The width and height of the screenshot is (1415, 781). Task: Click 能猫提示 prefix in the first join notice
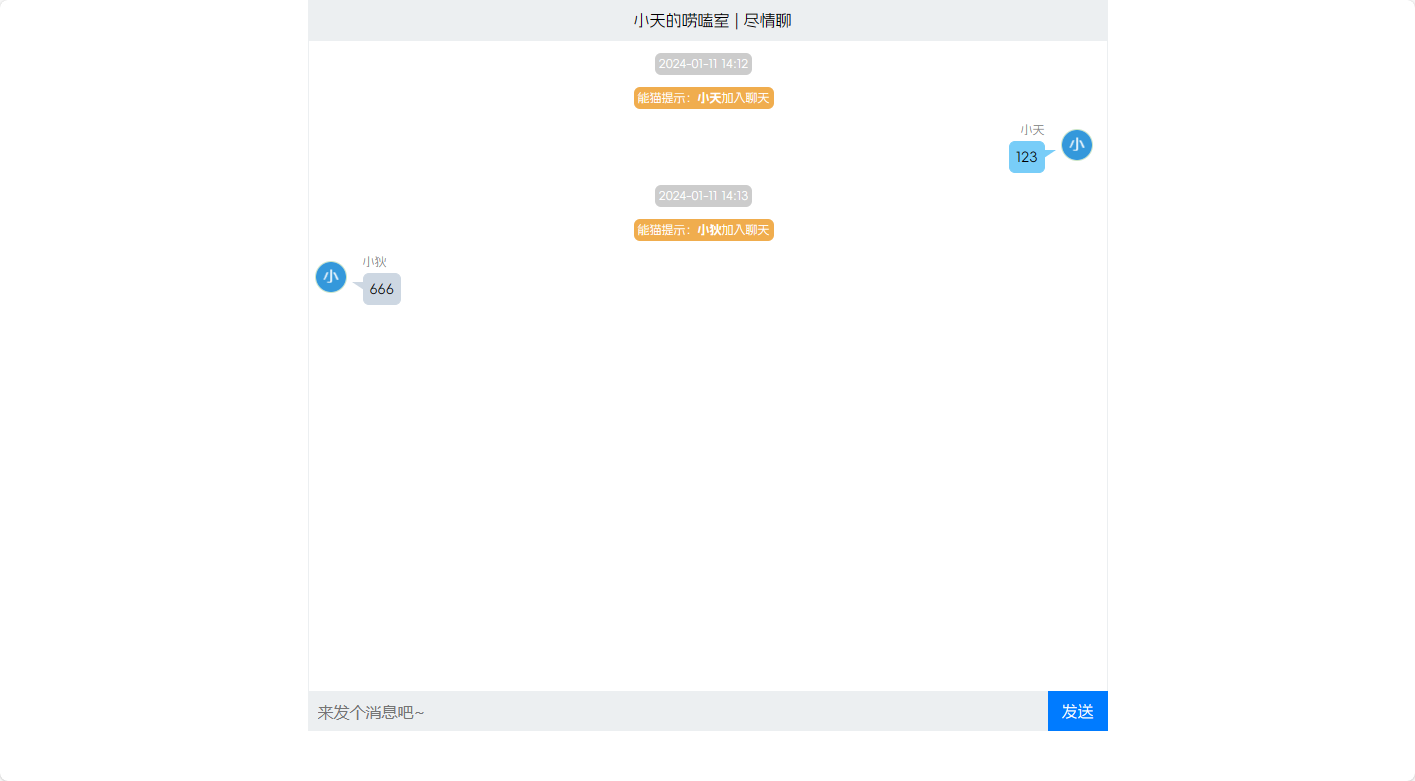pos(662,98)
